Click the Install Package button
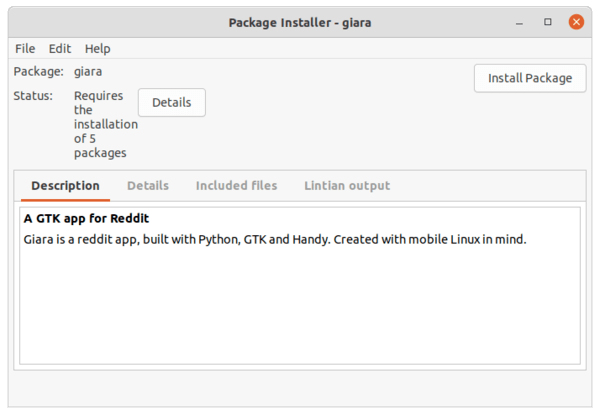This screenshot has height=415, width=600. click(530, 78)
